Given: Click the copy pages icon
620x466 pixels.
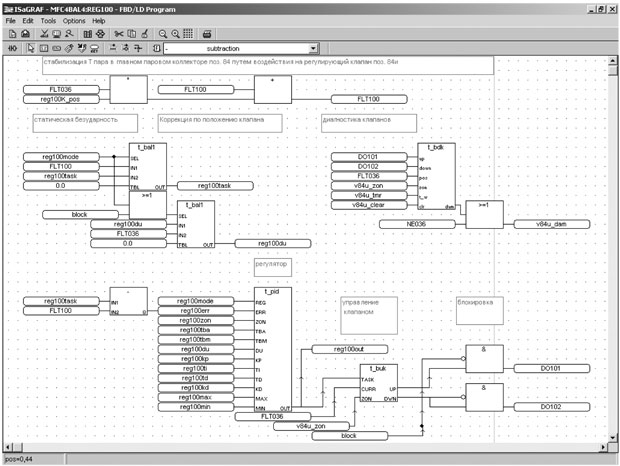Looking at the screenshot, I should pyautogui.click(x=132, y=34).
